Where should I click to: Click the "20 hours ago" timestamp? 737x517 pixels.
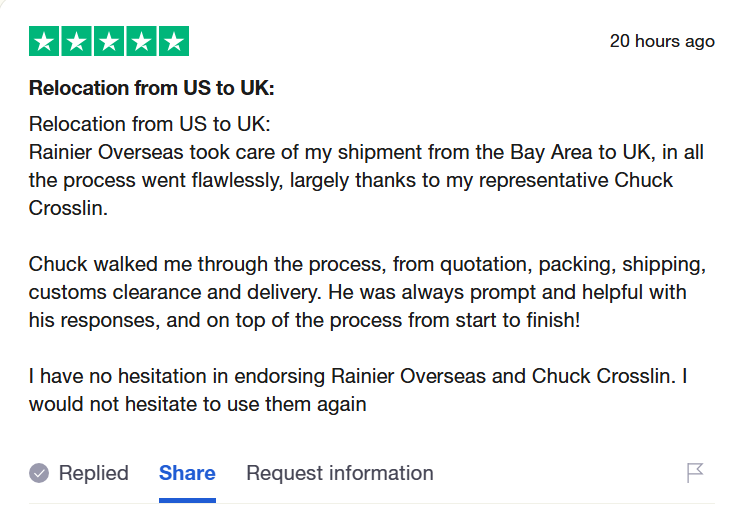pyautogui.click(x=662, y=41)
